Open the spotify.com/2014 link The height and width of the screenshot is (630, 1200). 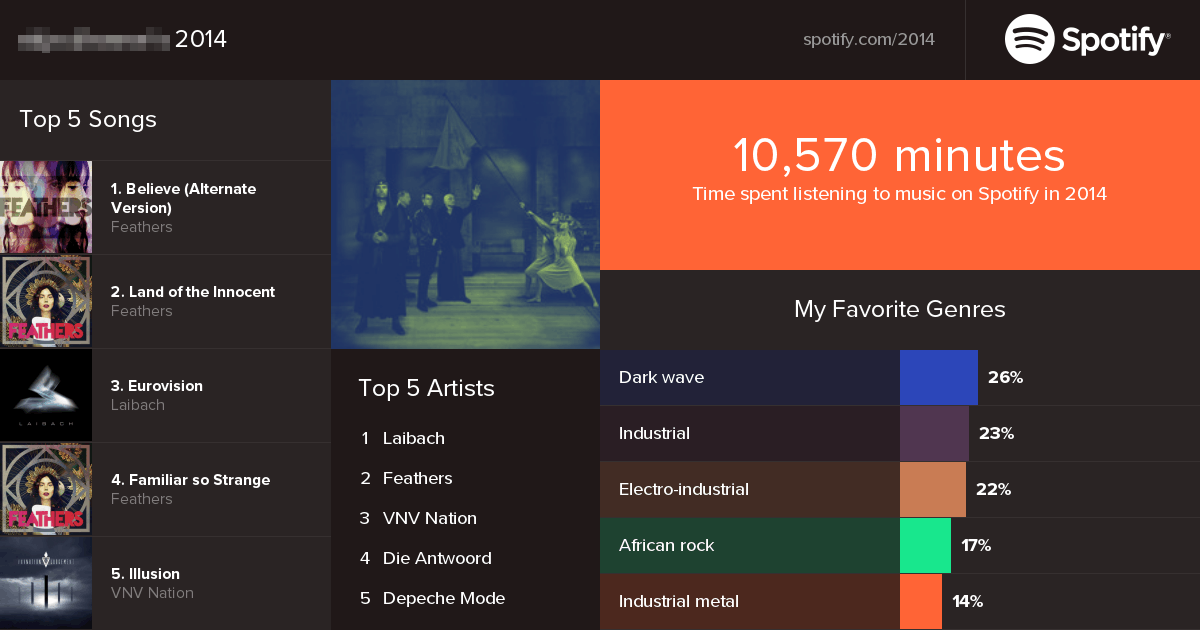tap(868, 40)
